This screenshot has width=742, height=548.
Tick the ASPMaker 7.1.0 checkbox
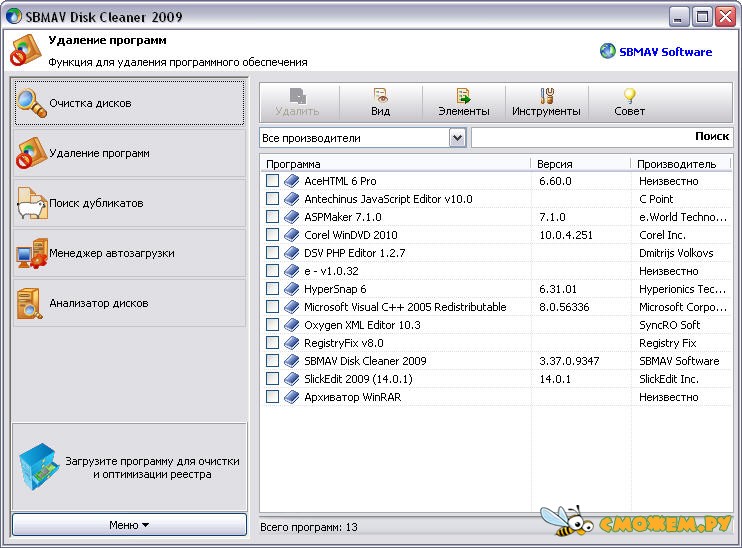coord(272,217)
